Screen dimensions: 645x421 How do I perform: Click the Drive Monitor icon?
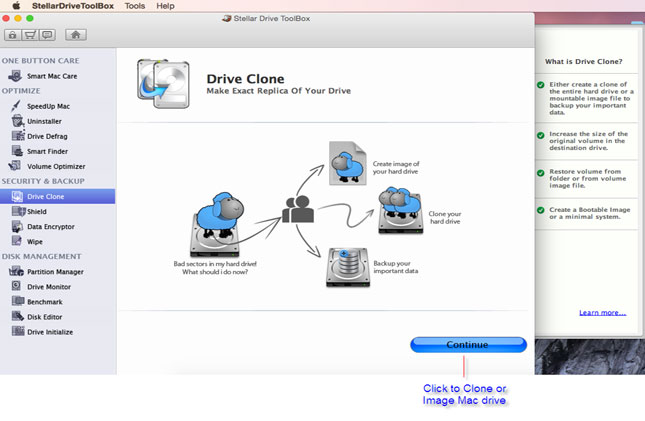tap(16, 286)
